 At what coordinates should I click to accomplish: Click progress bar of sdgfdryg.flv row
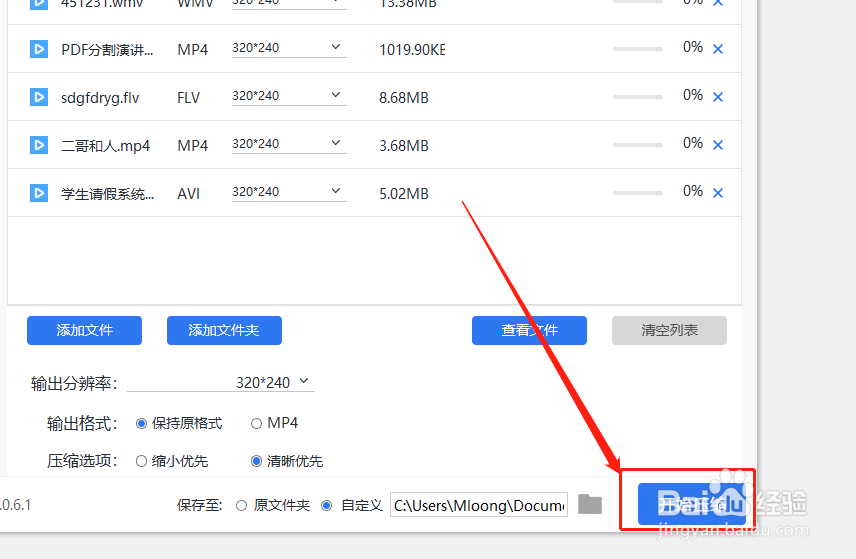pyautogui.click(x=638, y=97)
